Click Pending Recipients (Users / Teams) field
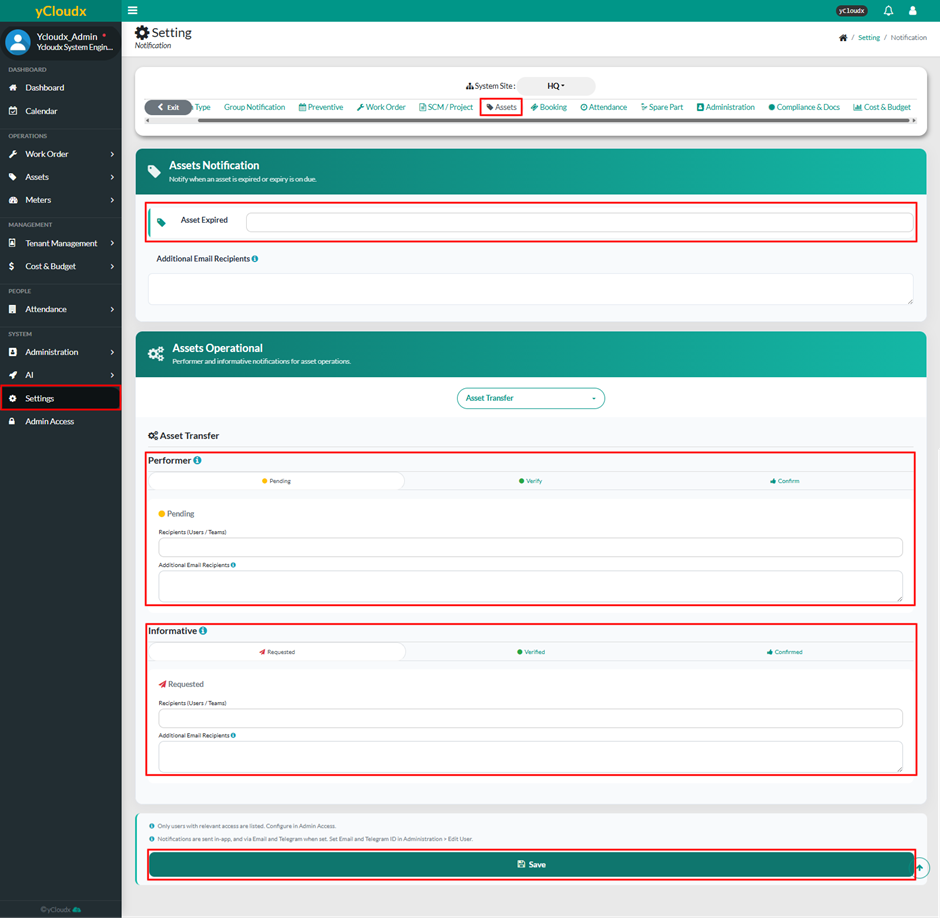Image resolution: width=940 pixels, height=919 pixels. pos(531,547)
